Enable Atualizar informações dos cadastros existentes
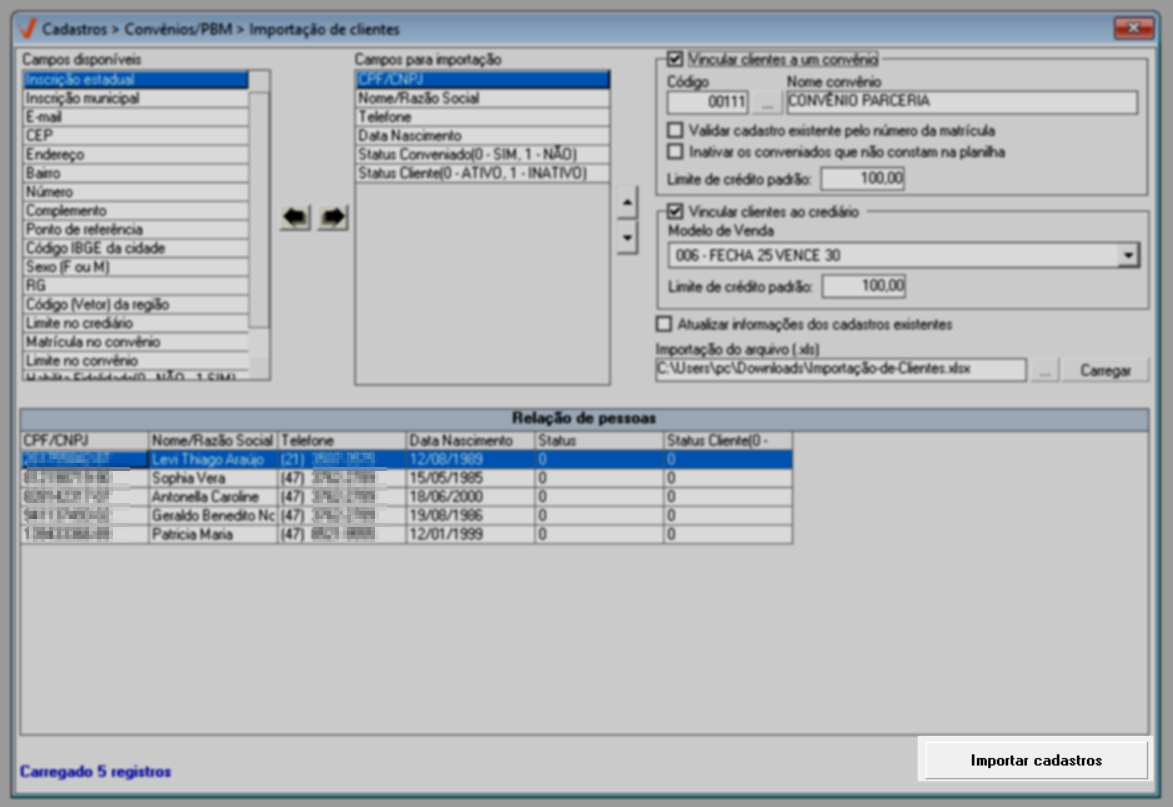Screen dimensions: 1173x807 [663, 324]
